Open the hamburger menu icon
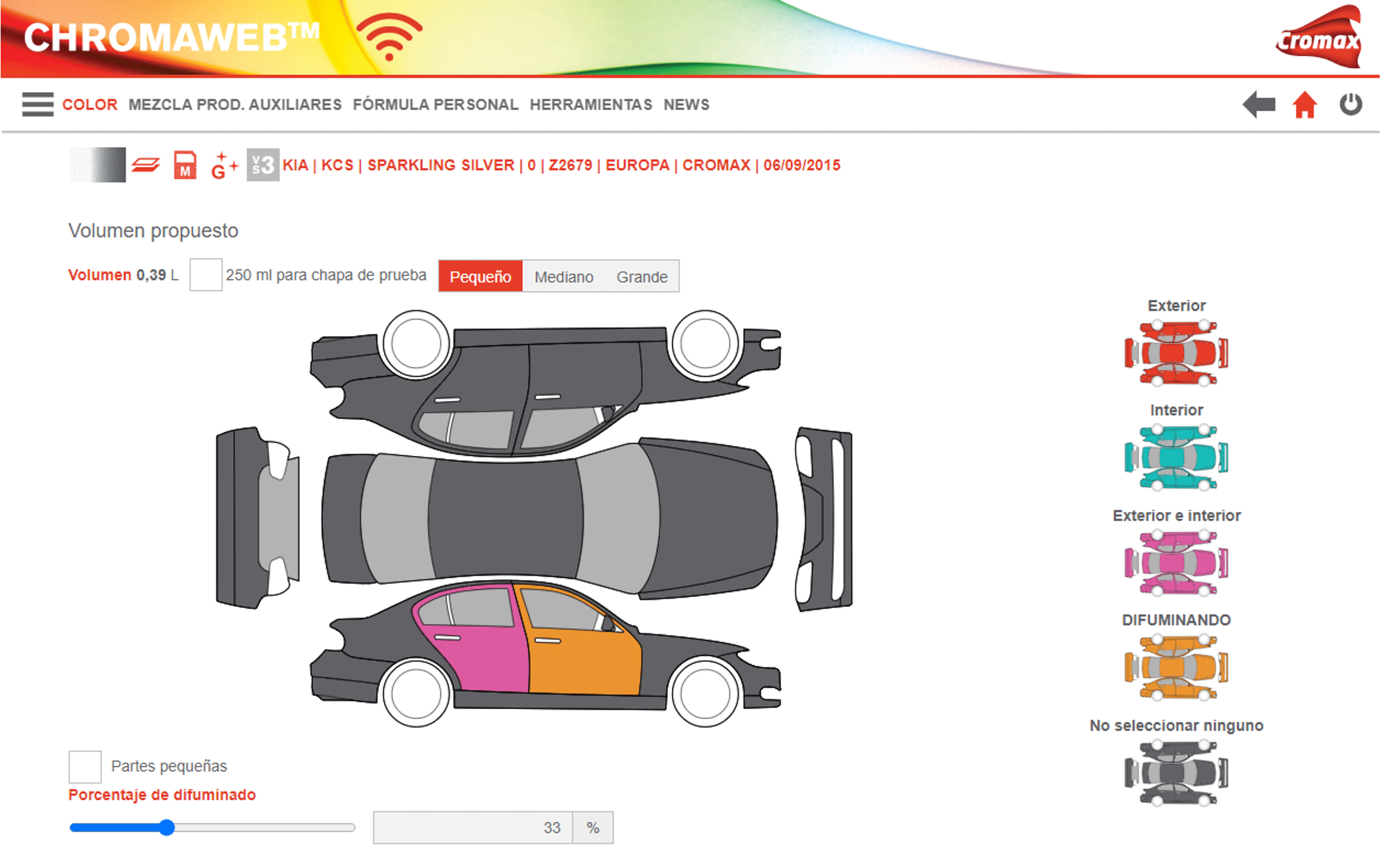Image resolution: width=1381 pixels, height=868 pixels. pyautogui.click(x=37, y=105)
